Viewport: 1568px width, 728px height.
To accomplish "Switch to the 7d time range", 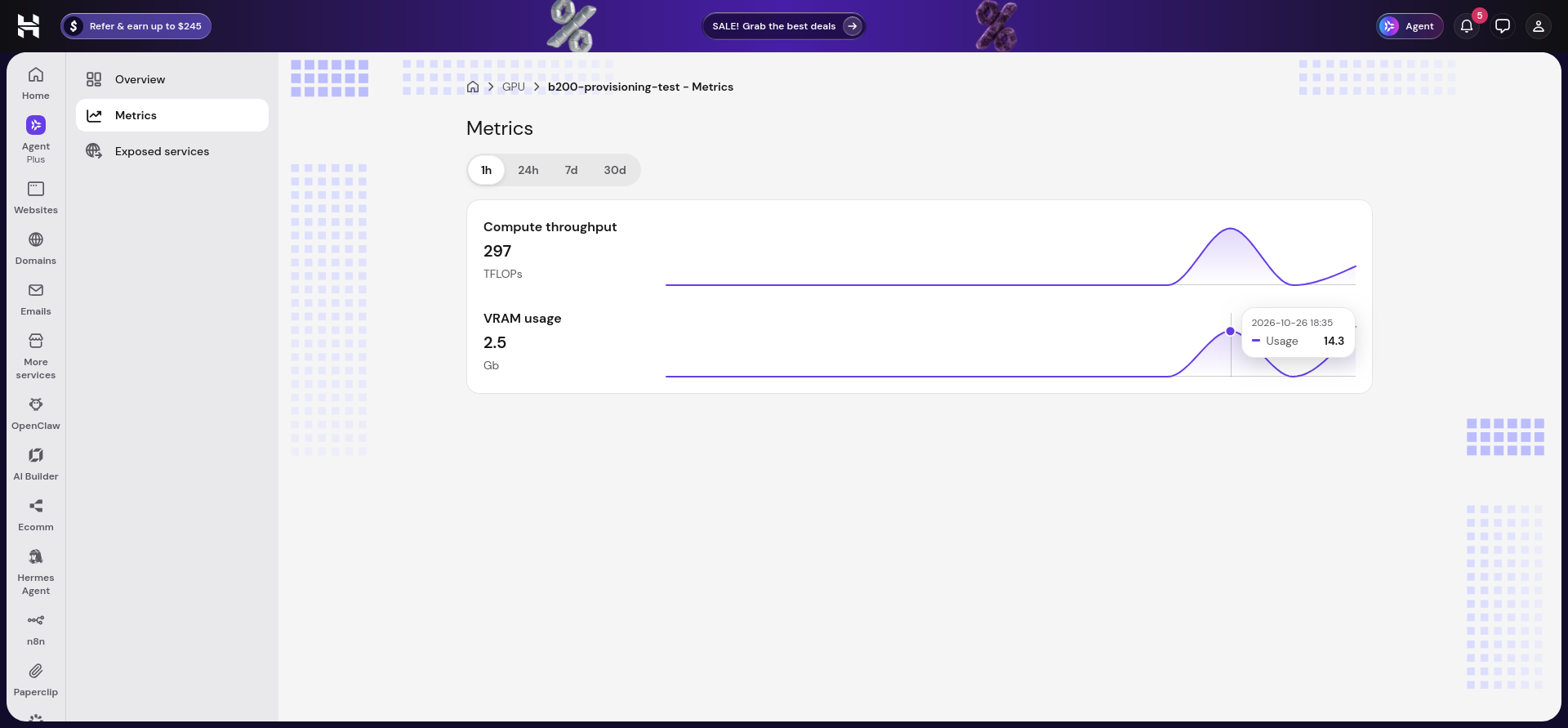I will 572,170.
